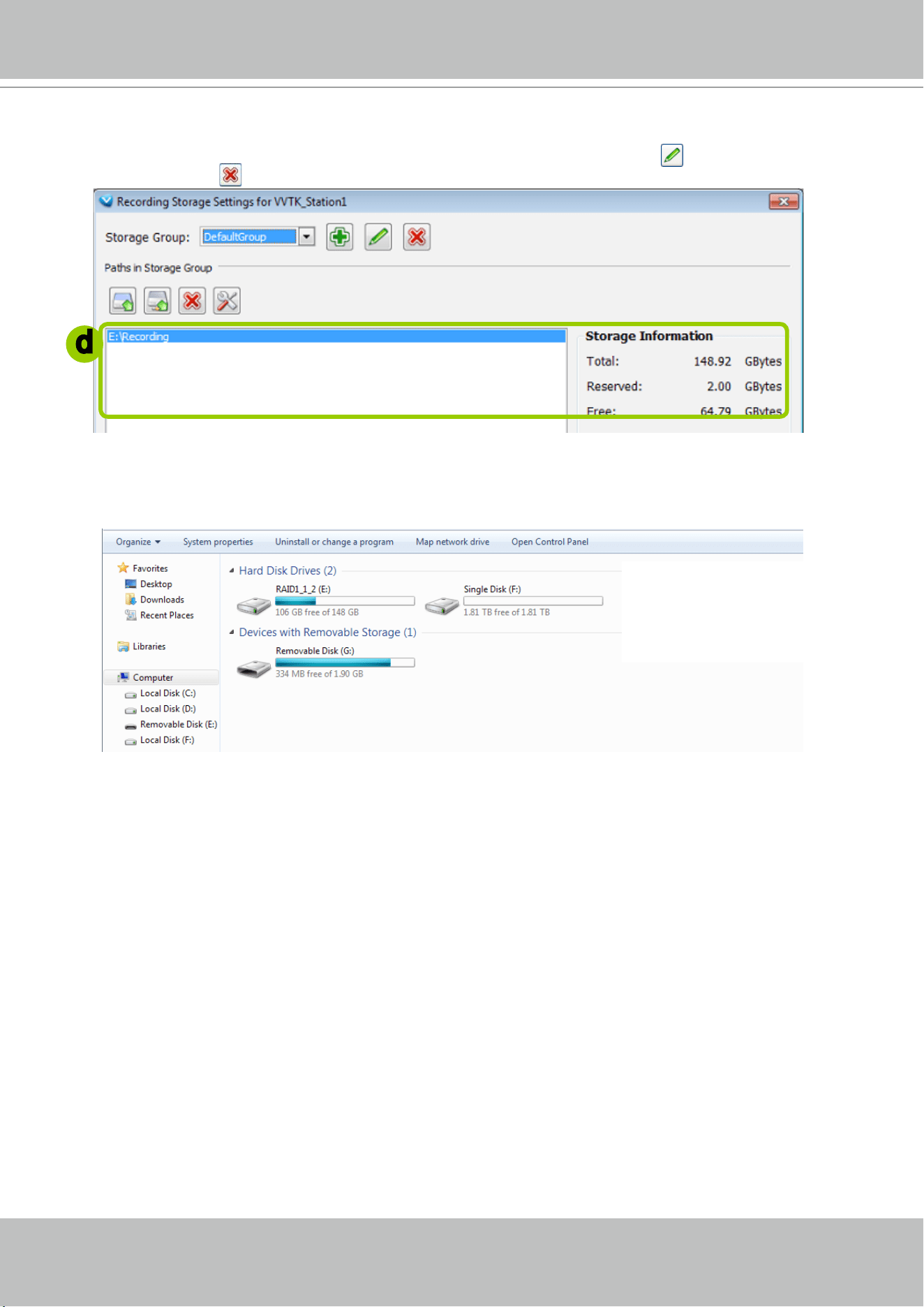Click Open Control Panel in toolbar
924x1307 pixels.
(550, 542)
